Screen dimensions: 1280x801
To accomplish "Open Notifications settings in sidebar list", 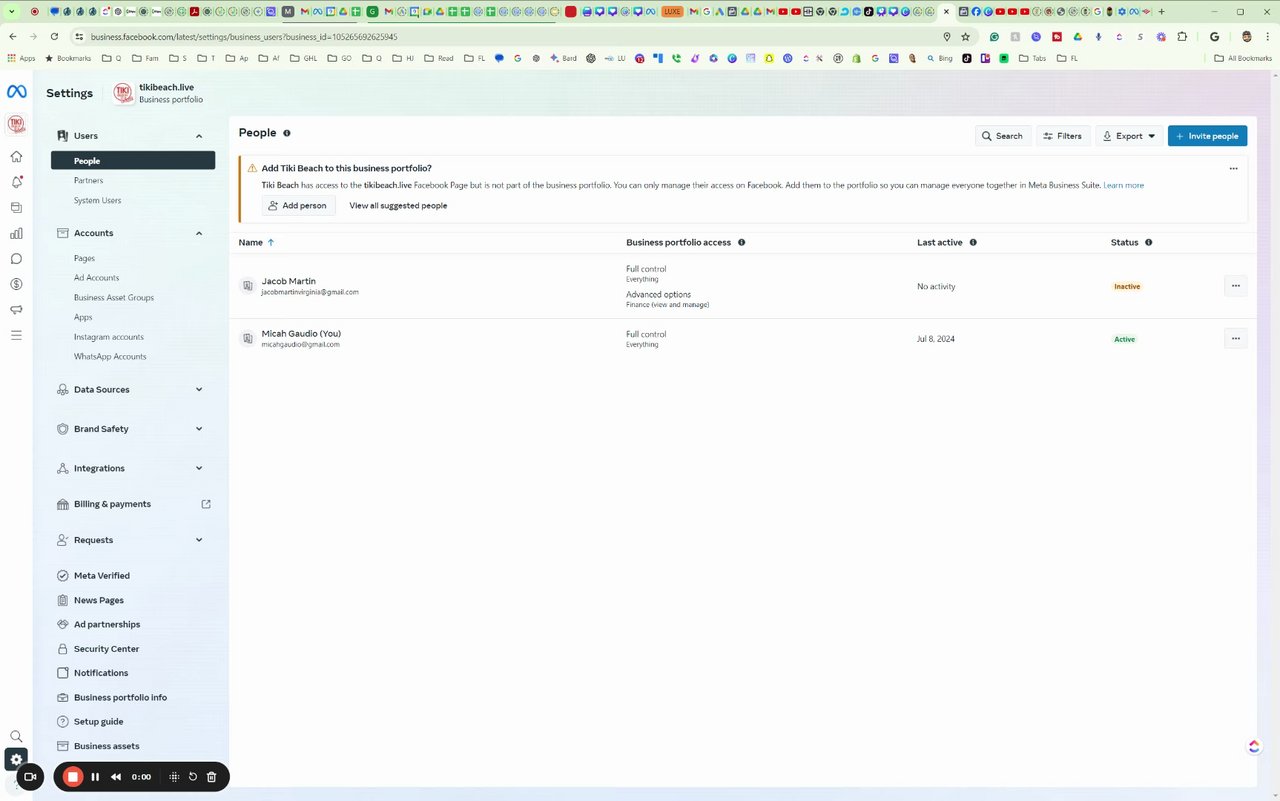I will point(101,673).
